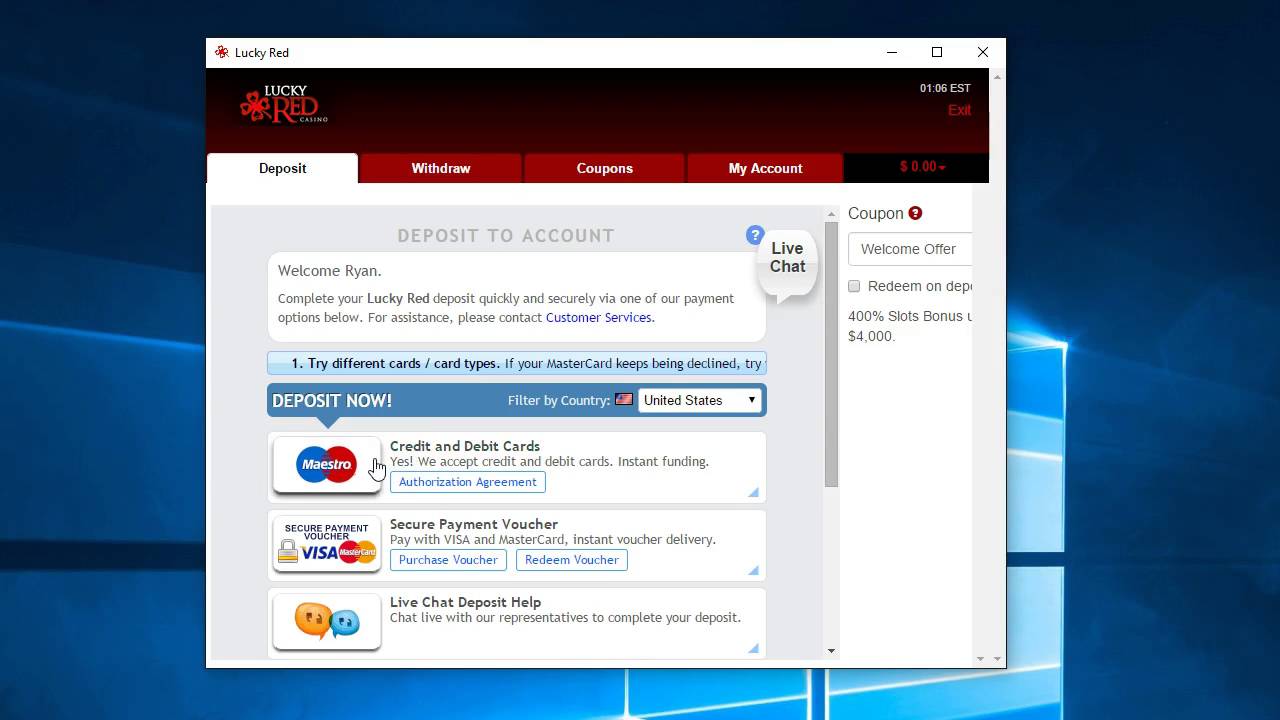Image resolution: width=1280 pixels, height=720 pixels.
Task: Click the Lucky Red Casino logo
Action: click(x=284, y=104)
